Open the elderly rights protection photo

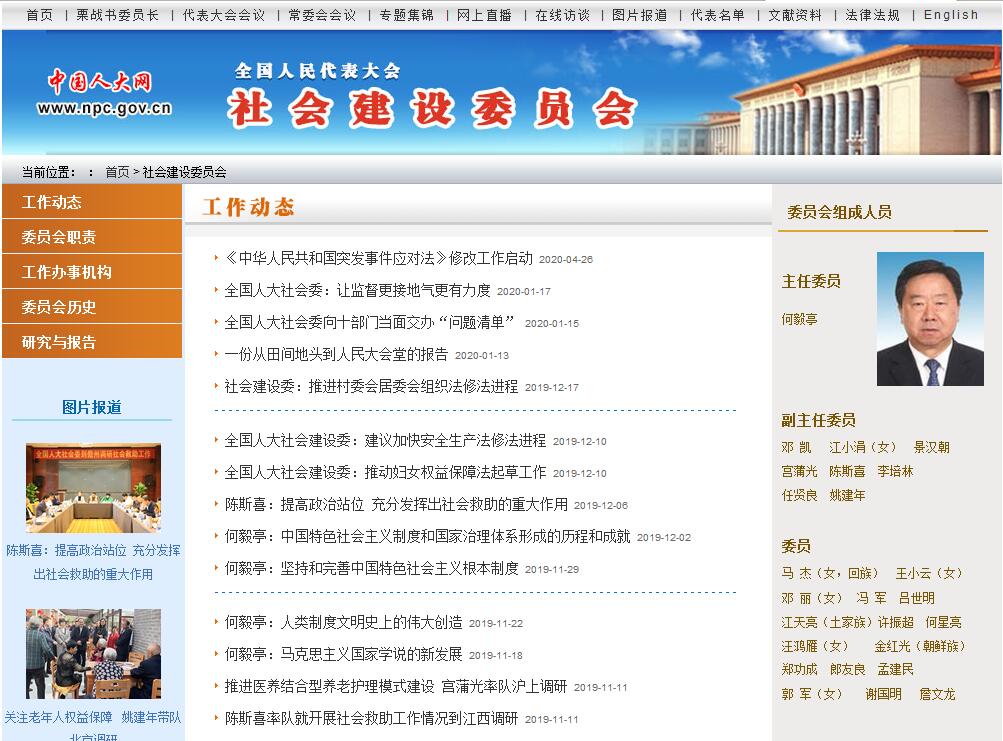93,653
